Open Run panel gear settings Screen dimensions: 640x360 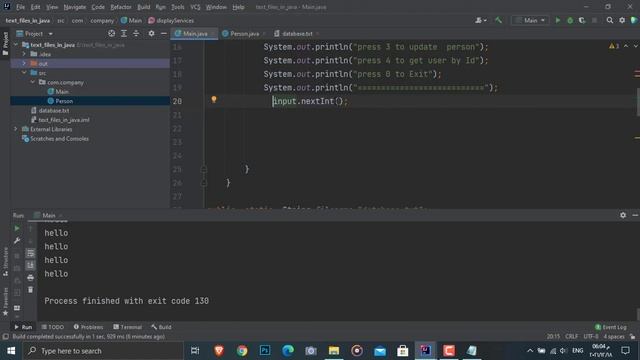(623, 215)
